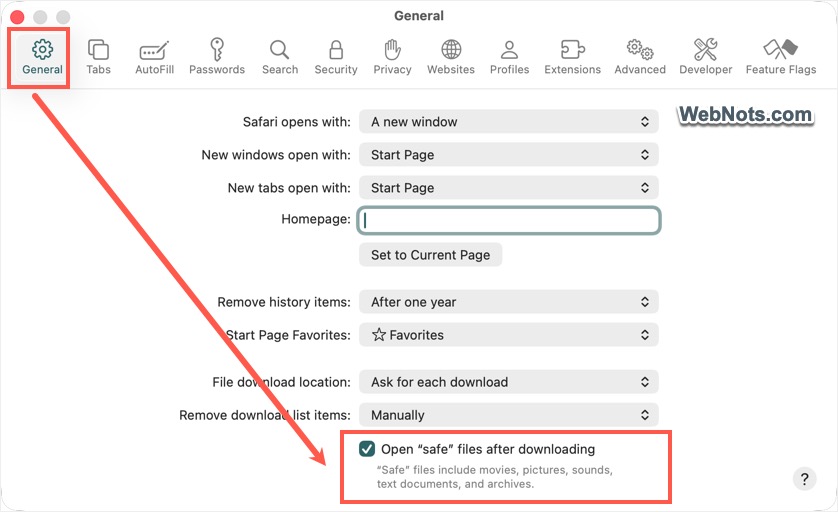This screenshot has width=838, height=512.
Task: Open the Security padlock pane
Action: pos(336,57)
